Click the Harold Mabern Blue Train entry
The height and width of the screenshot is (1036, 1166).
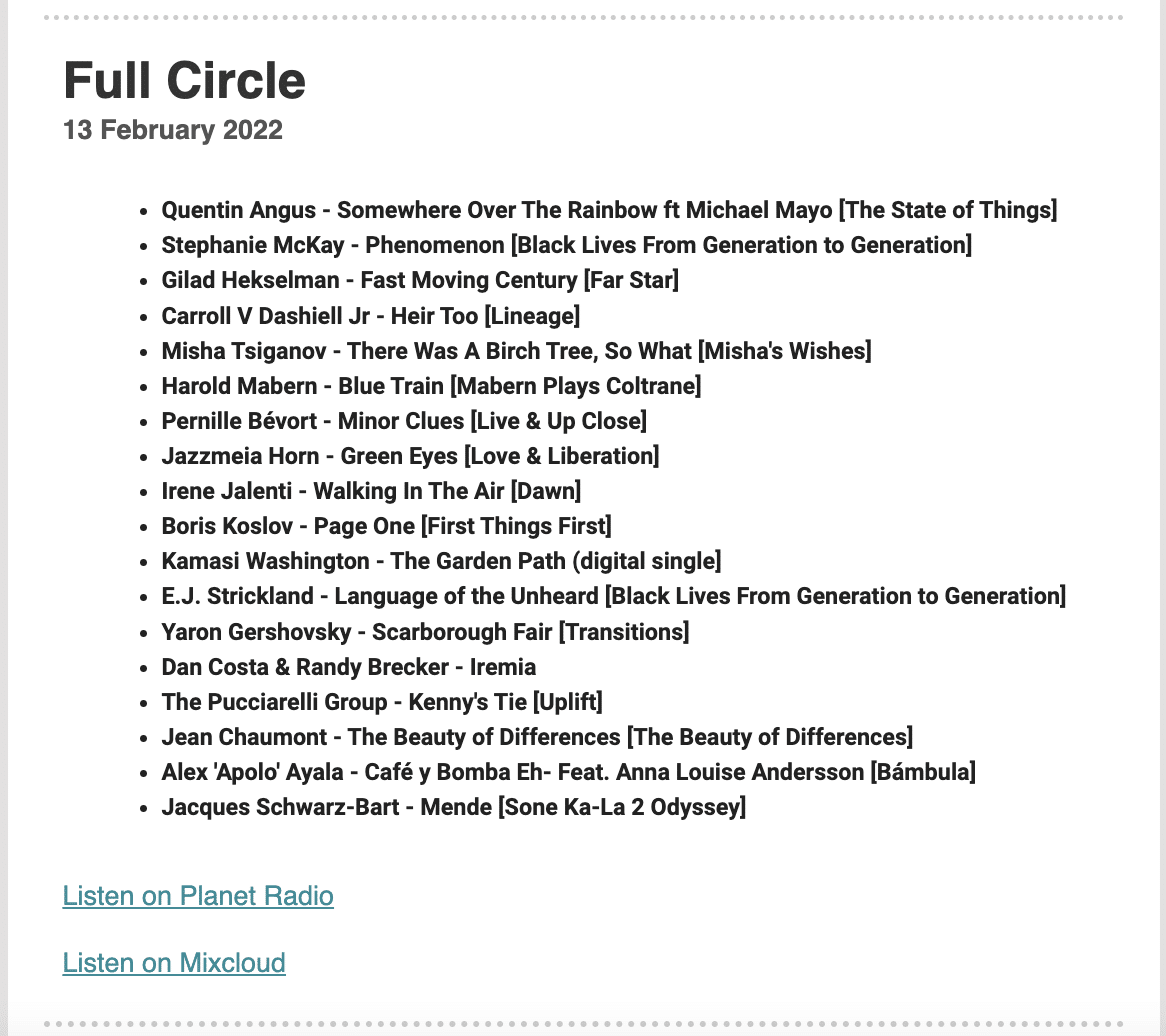click(431, 385)
